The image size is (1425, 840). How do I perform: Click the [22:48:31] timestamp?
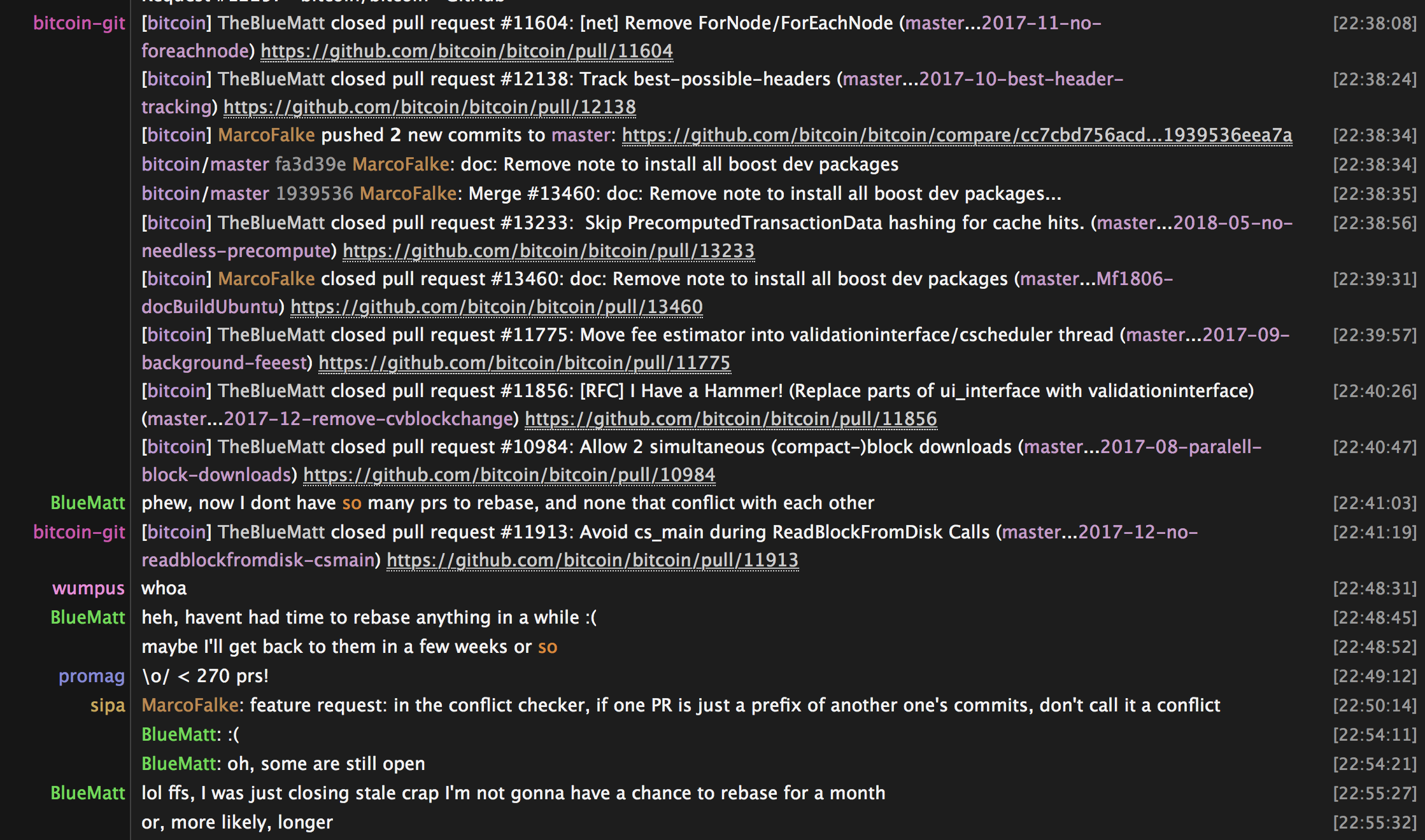(x=1374, y=588)
